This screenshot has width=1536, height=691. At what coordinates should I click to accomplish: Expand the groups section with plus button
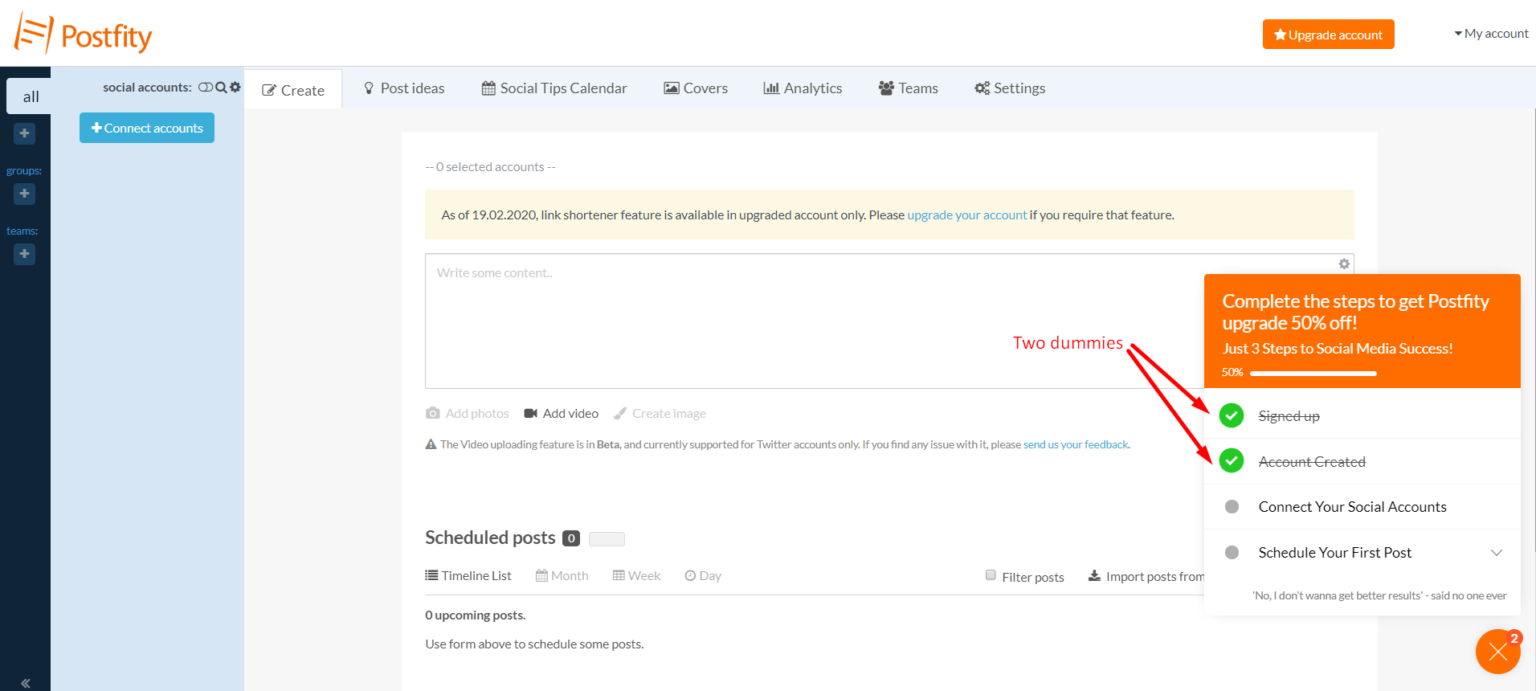[x=24, y=193]
